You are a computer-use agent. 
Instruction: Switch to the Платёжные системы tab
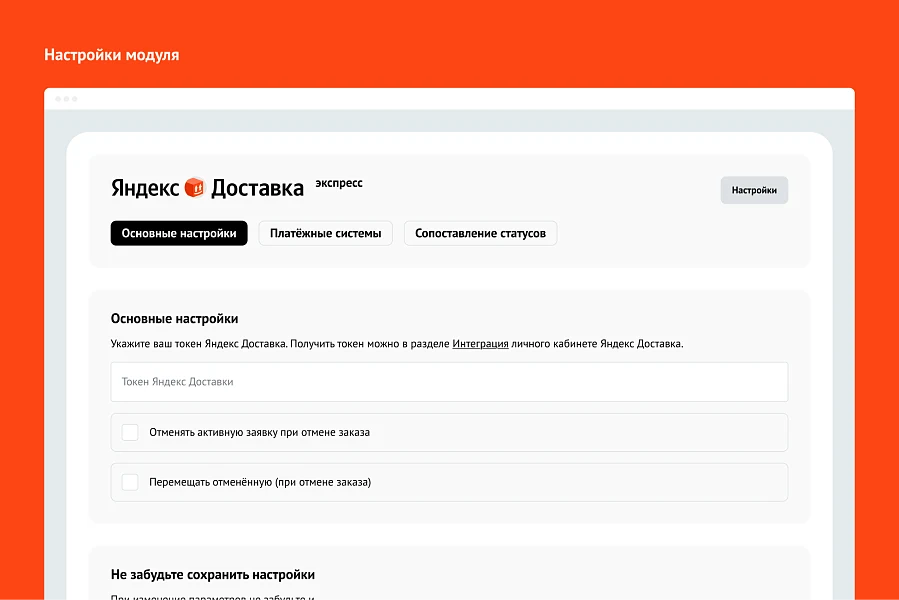pos(326,233)
